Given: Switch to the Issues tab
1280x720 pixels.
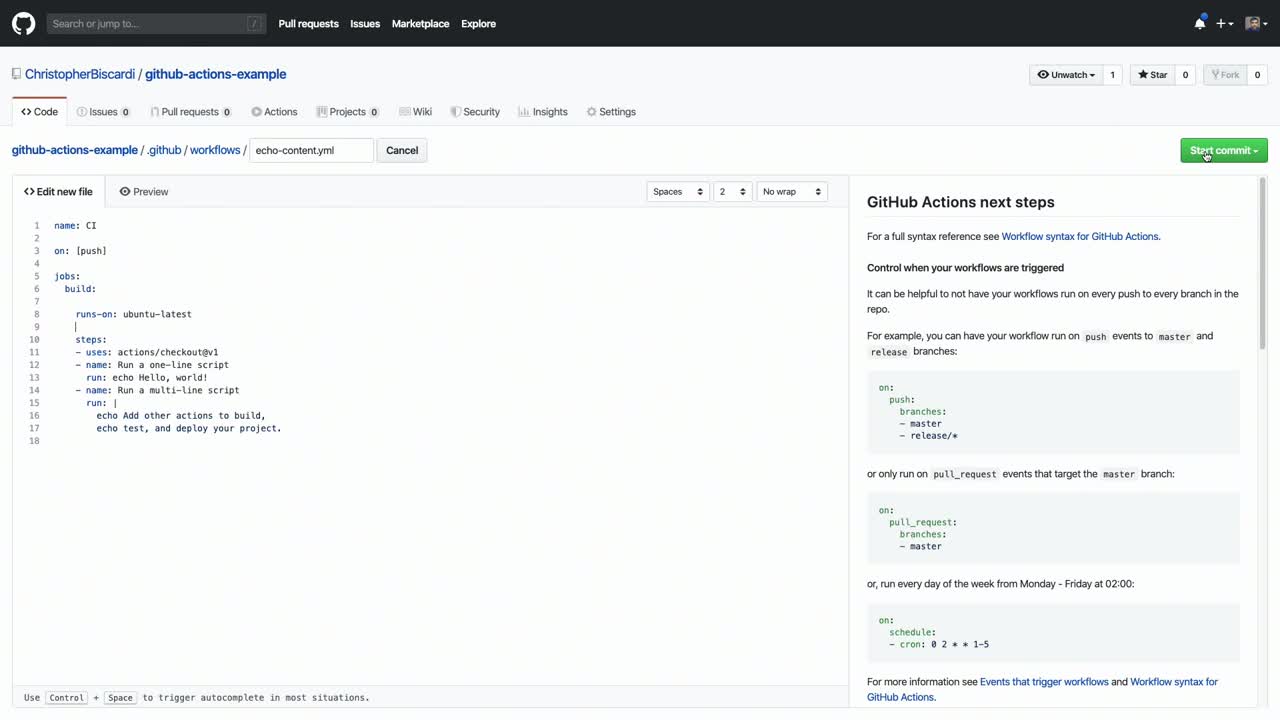Looking at the screenshot, I should [103, 112].
